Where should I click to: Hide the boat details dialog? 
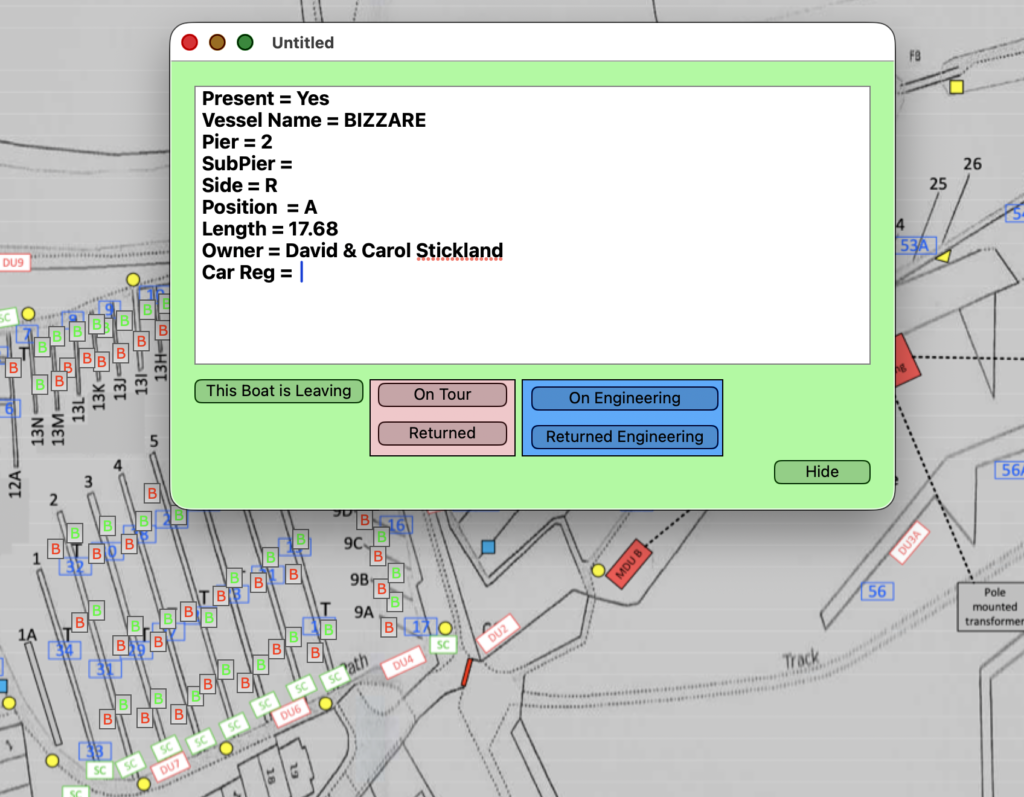tap(822, 472)
